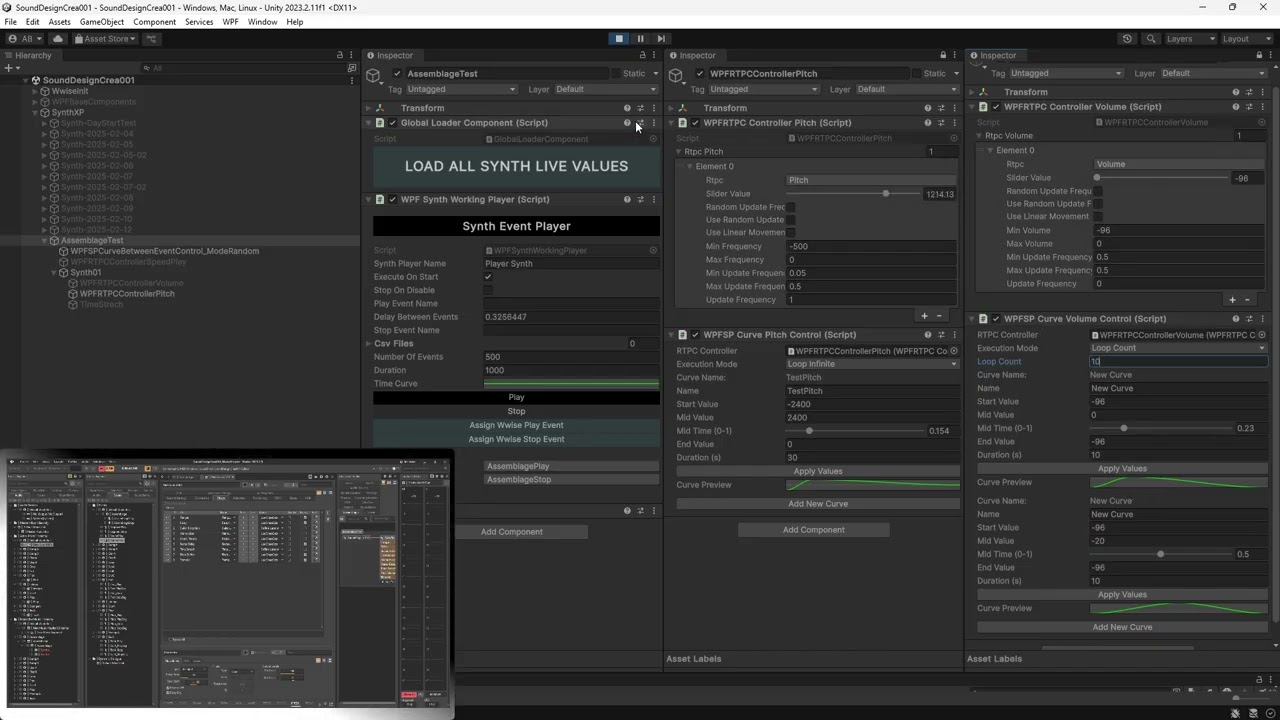This screenshot has width=1280, height=720.
Task: Lock the first Inspector showing AssemblageTest
Action: click(x=642, y=55)
